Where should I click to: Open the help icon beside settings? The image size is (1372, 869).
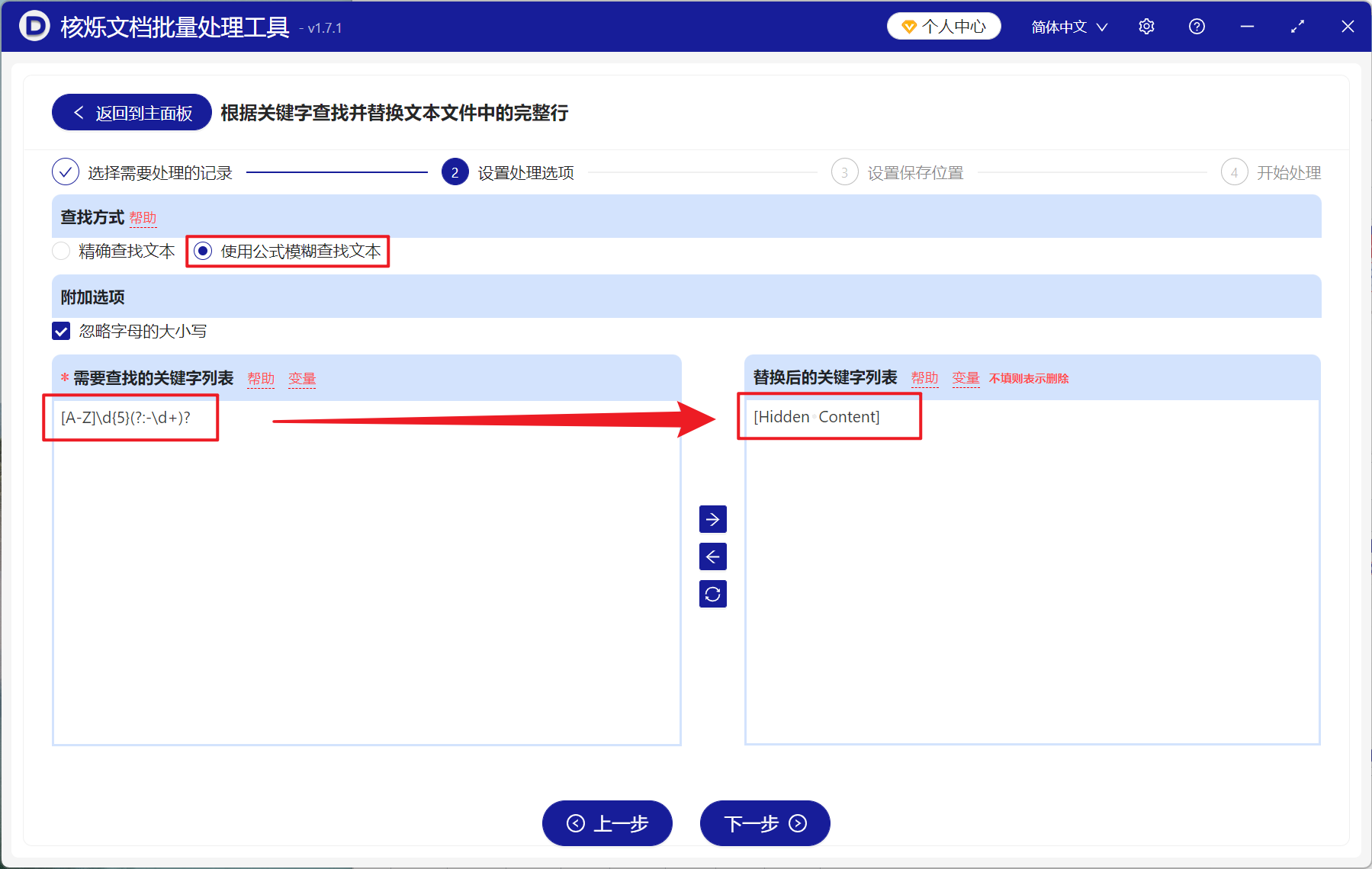click(x=1196, y=26)
